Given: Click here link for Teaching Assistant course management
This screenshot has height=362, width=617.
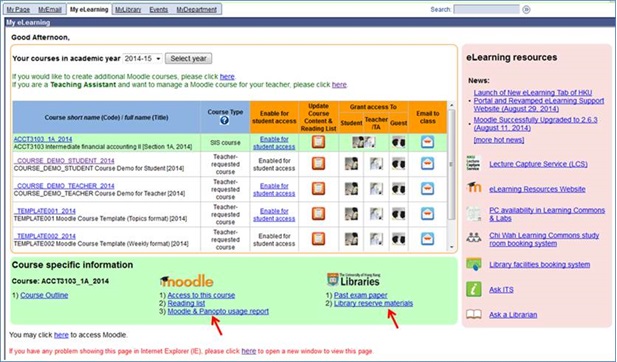Looking at the screenshot, I should coord(339,85).
